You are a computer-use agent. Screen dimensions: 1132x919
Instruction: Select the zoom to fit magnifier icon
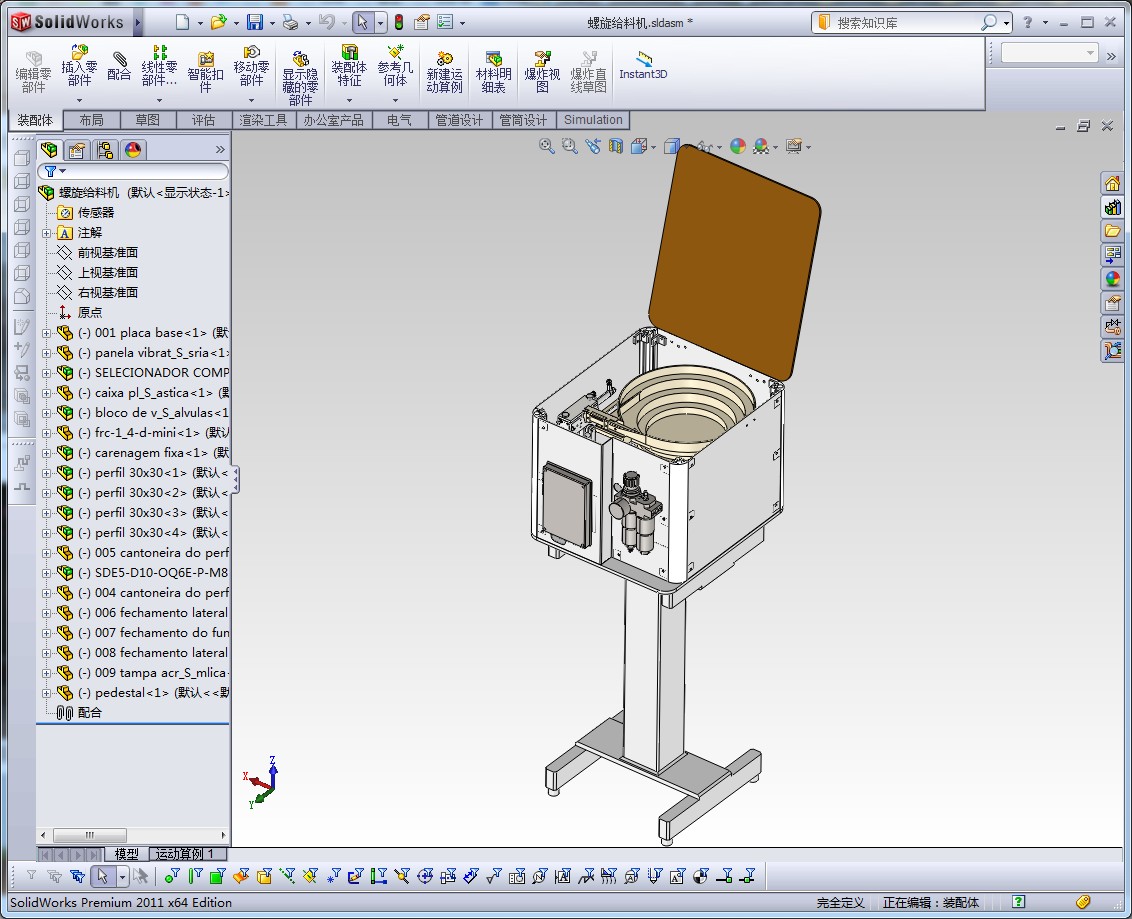pos(547,147)
